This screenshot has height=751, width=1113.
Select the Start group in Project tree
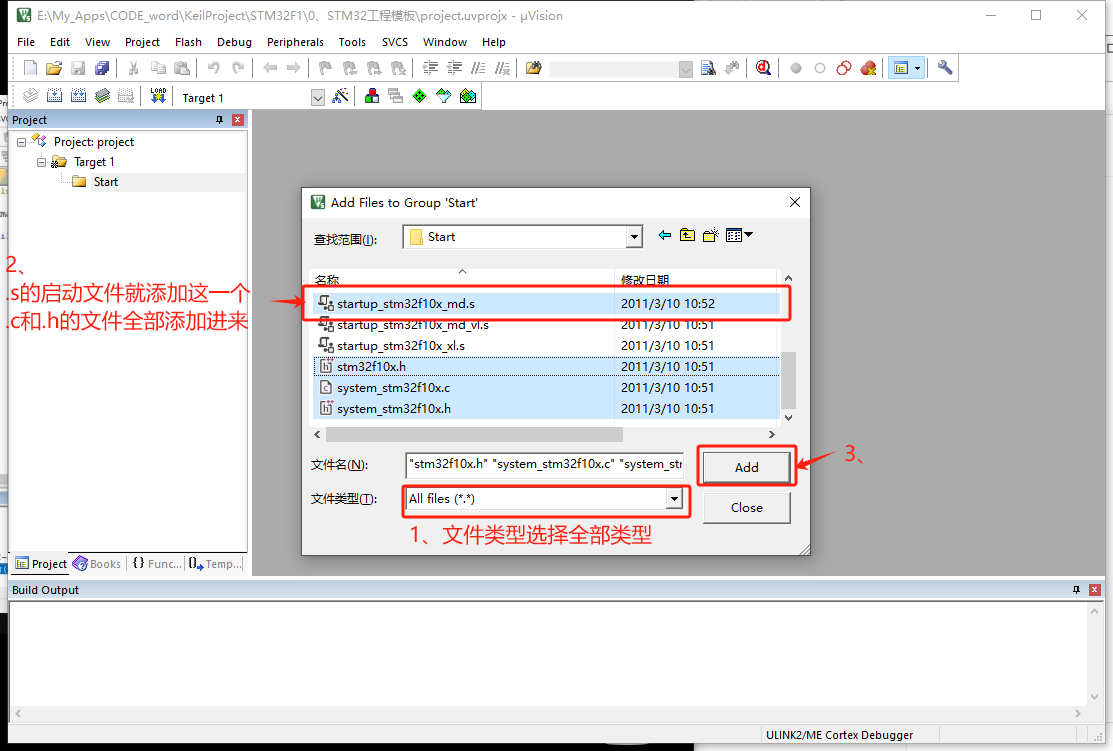[106, 182]
